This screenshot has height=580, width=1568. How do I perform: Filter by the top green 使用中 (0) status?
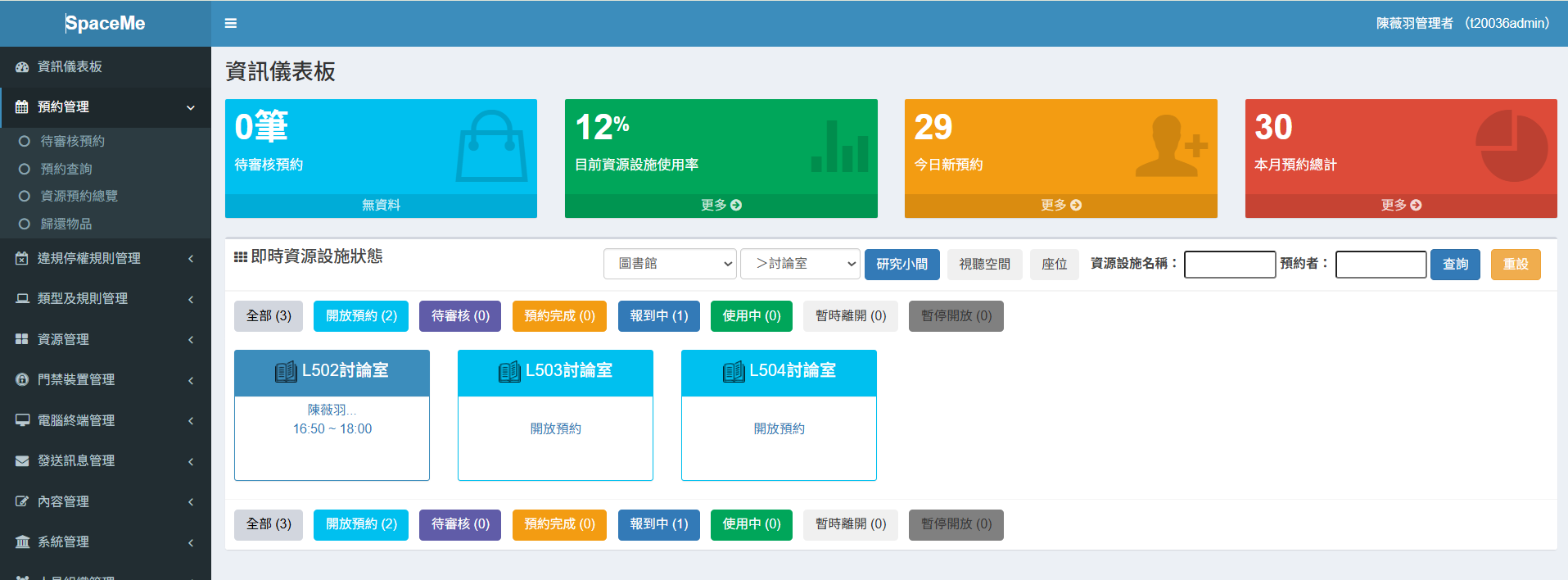751,316
